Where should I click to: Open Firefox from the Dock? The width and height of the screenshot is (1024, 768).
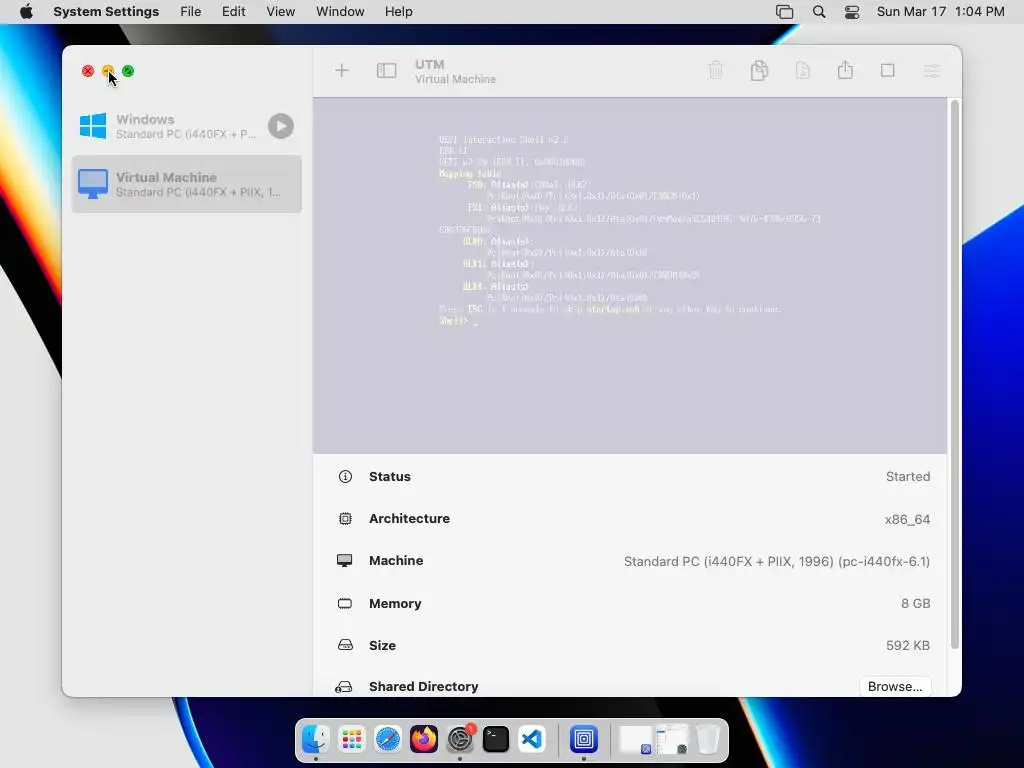tap(424, 739)
